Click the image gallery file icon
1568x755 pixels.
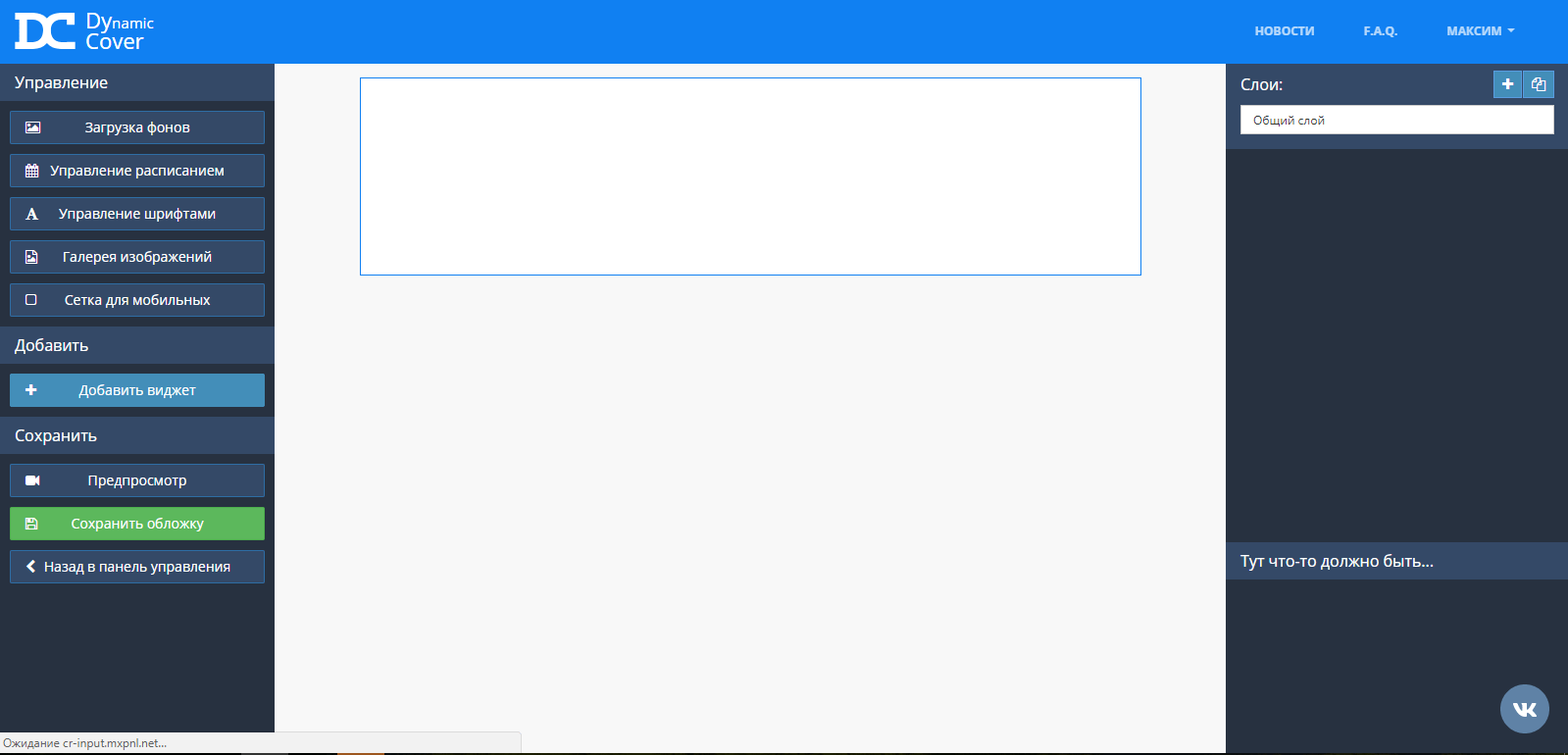(32, 257)
